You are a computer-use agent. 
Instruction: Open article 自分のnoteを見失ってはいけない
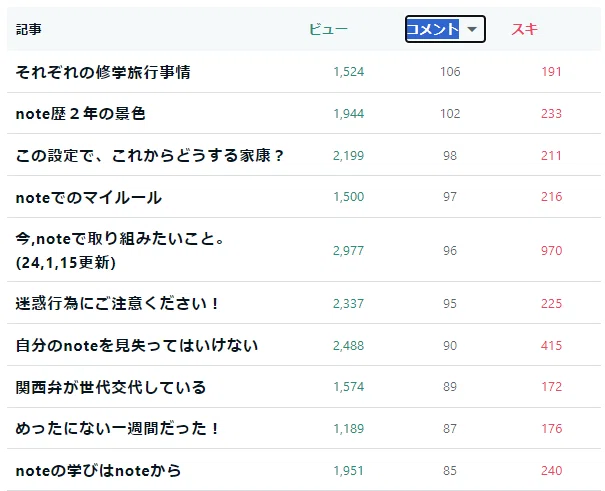(137, 345)
